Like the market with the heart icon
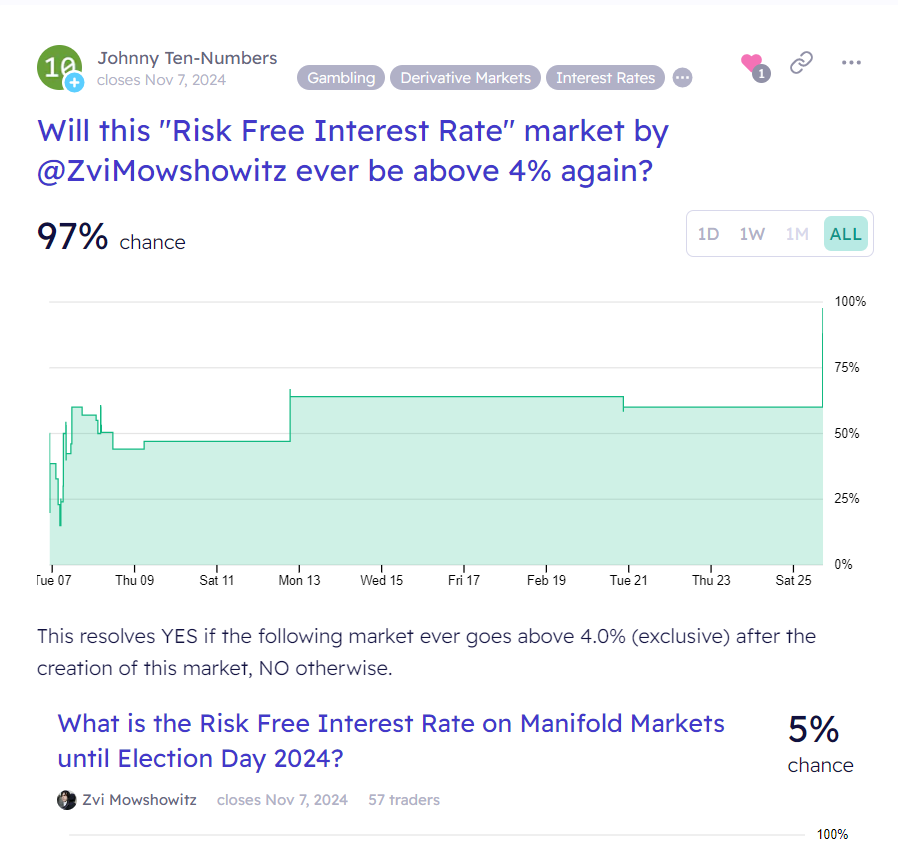 pos(752,63)
